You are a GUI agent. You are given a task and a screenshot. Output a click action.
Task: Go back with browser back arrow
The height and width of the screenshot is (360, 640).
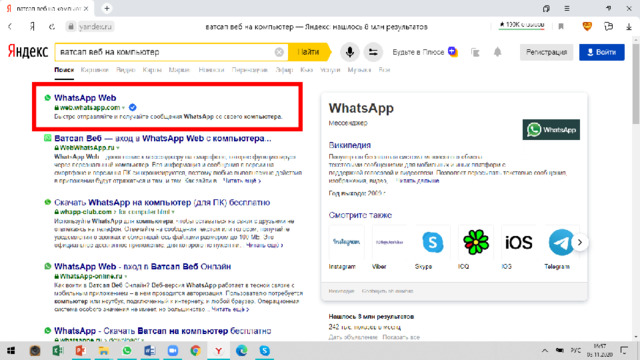tap(10, 27)
